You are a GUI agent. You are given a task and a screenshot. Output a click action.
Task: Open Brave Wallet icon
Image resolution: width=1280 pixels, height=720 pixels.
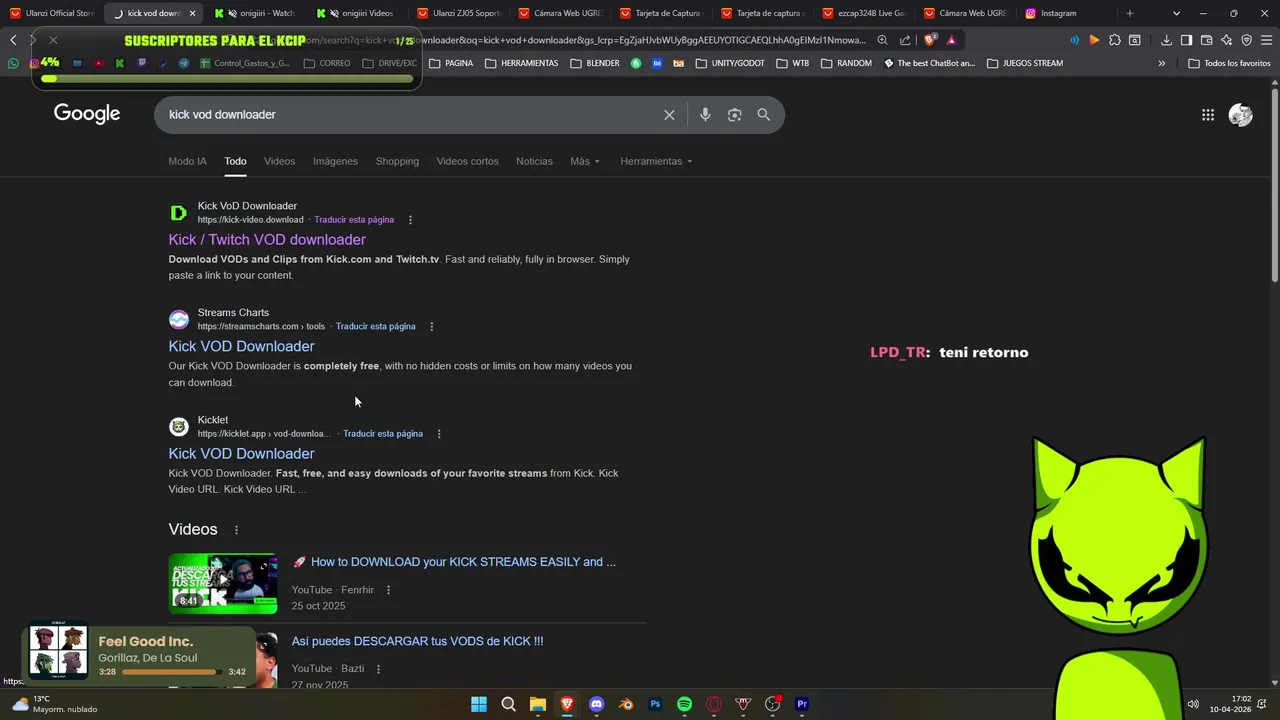pyautogui.click(x=1206, y=40)
